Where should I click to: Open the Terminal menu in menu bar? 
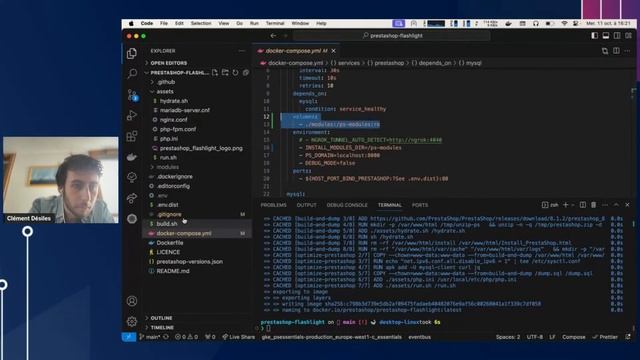click(x=275, y=24)
